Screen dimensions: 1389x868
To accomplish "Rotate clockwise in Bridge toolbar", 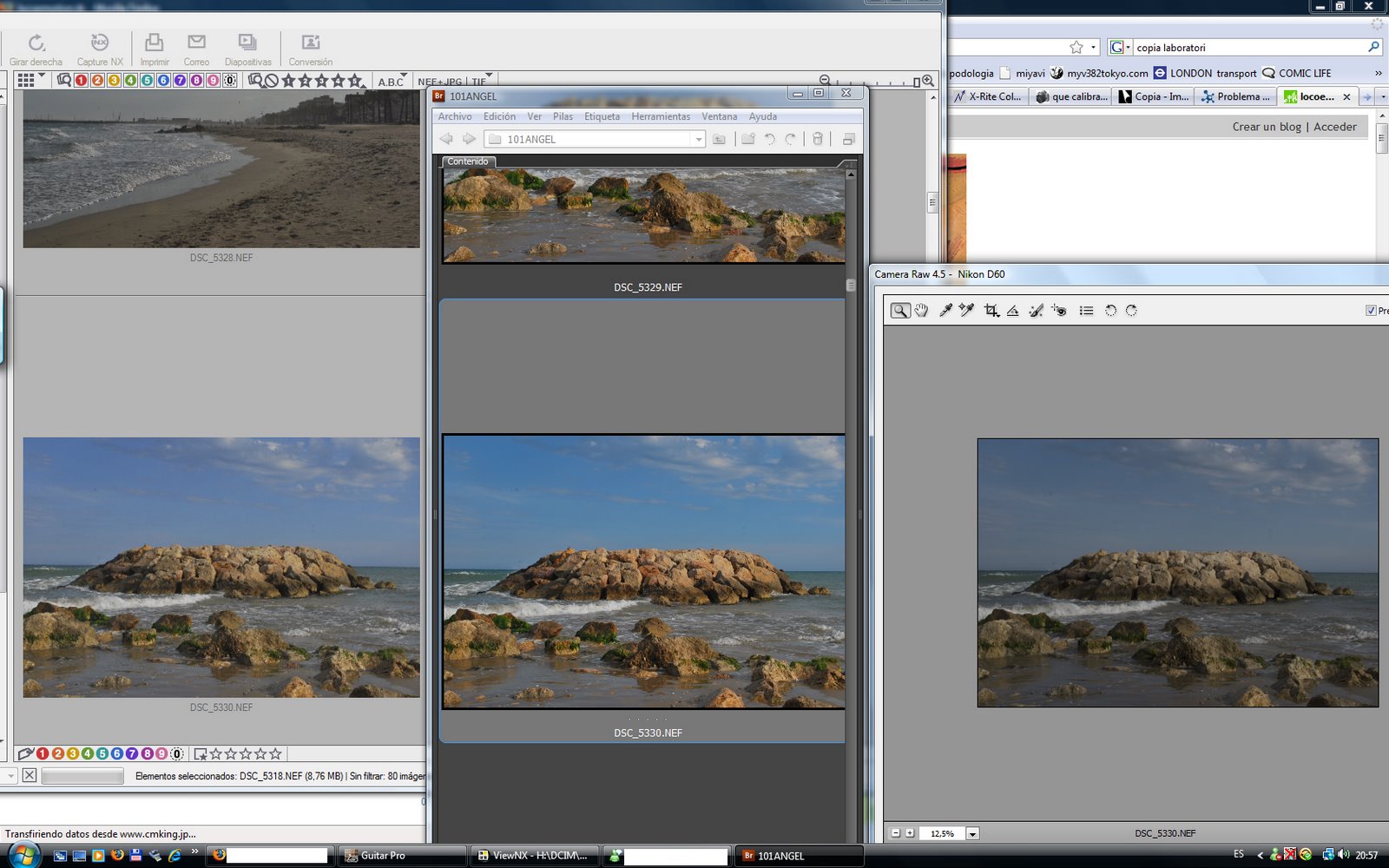I will (x=790, y=139).
